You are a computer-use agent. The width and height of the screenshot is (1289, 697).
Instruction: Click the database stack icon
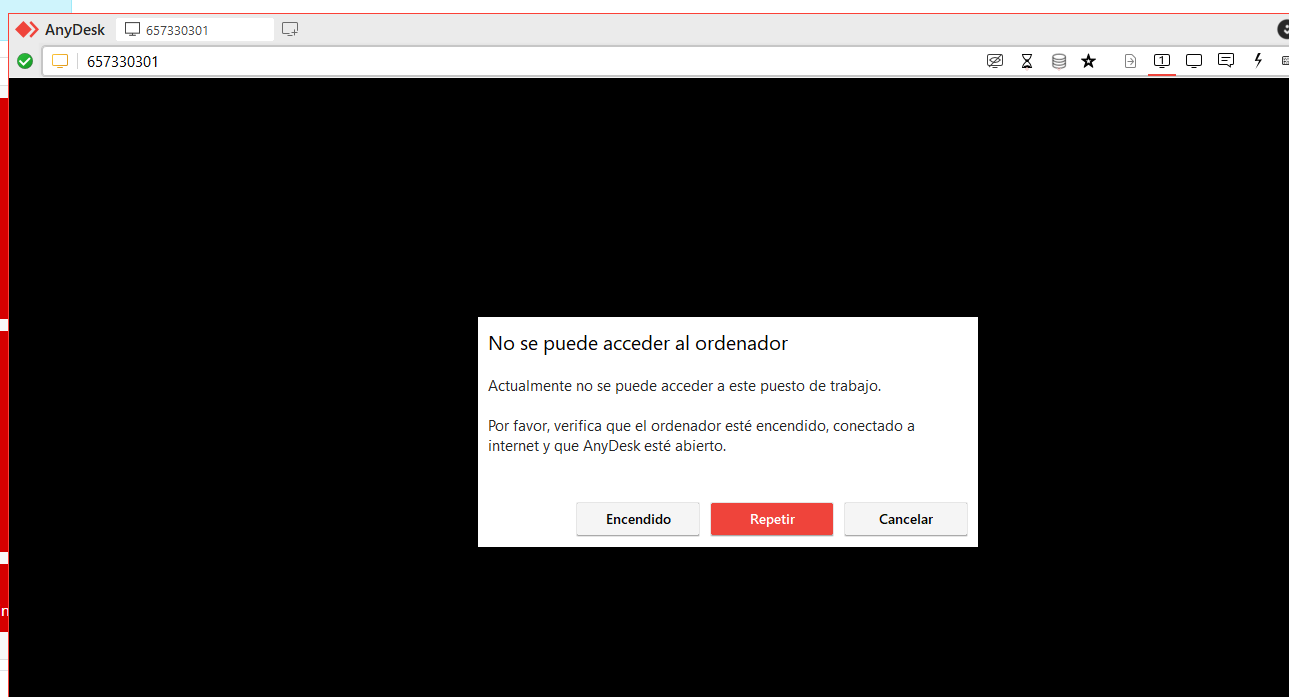[x=1058, y=61]
